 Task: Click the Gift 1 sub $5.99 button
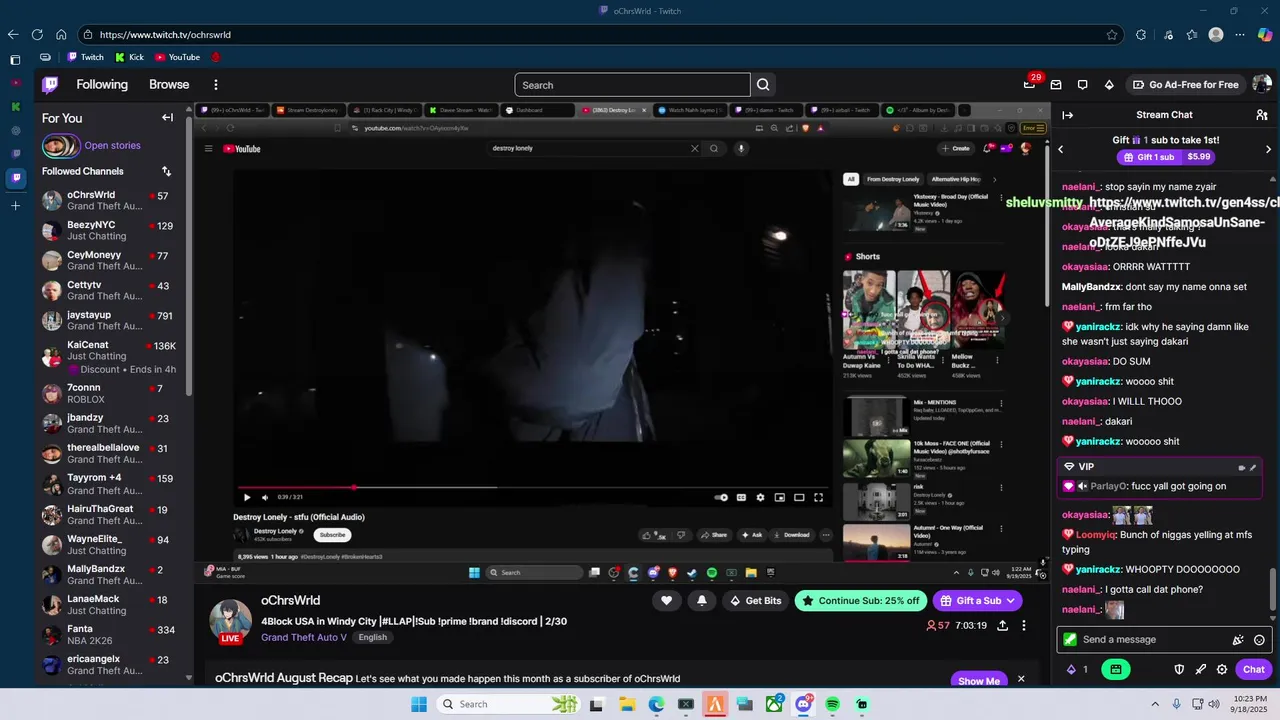click(x=1167, y=157)
